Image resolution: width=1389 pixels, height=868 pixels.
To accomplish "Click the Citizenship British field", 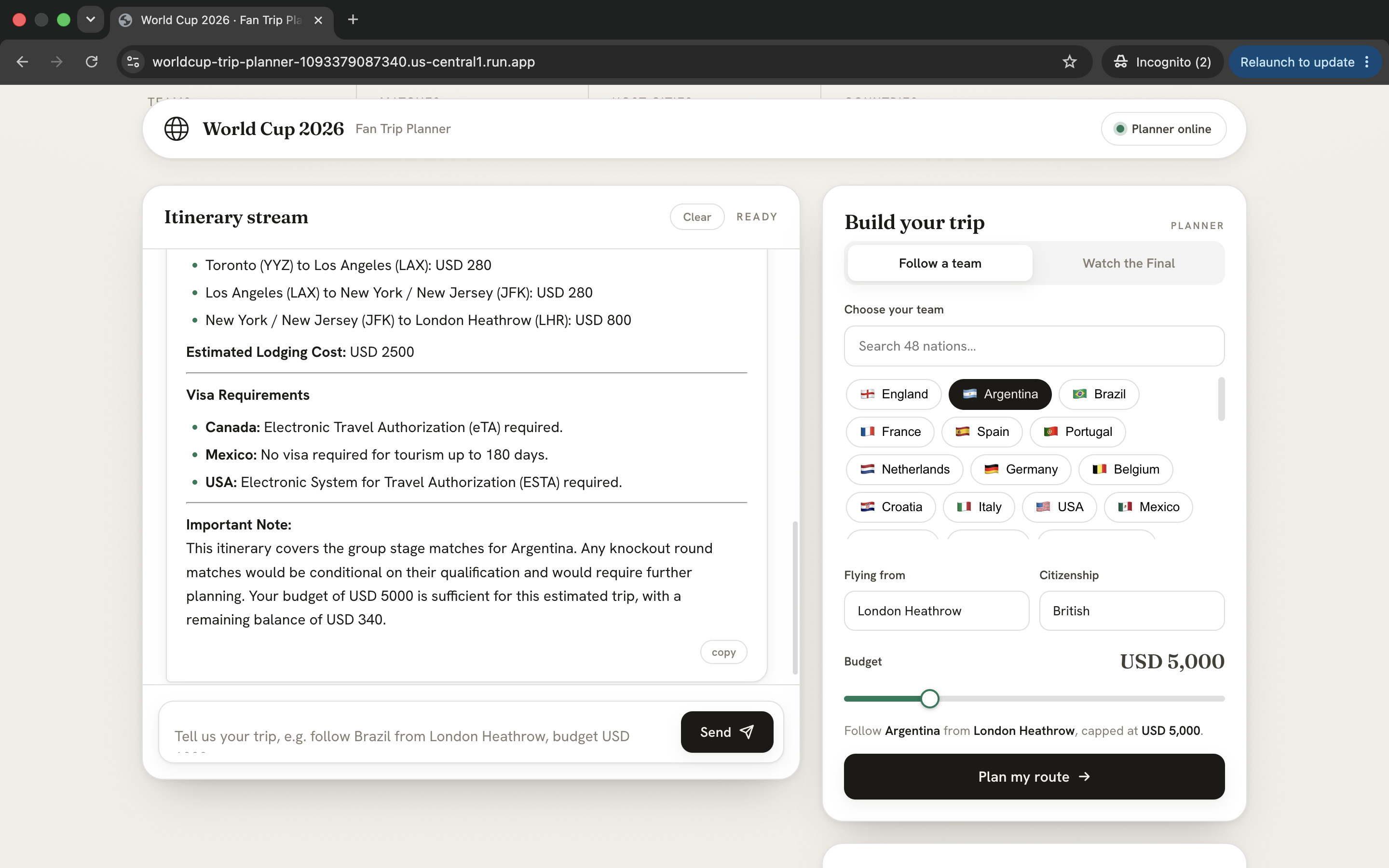I will coord(1131,611).
